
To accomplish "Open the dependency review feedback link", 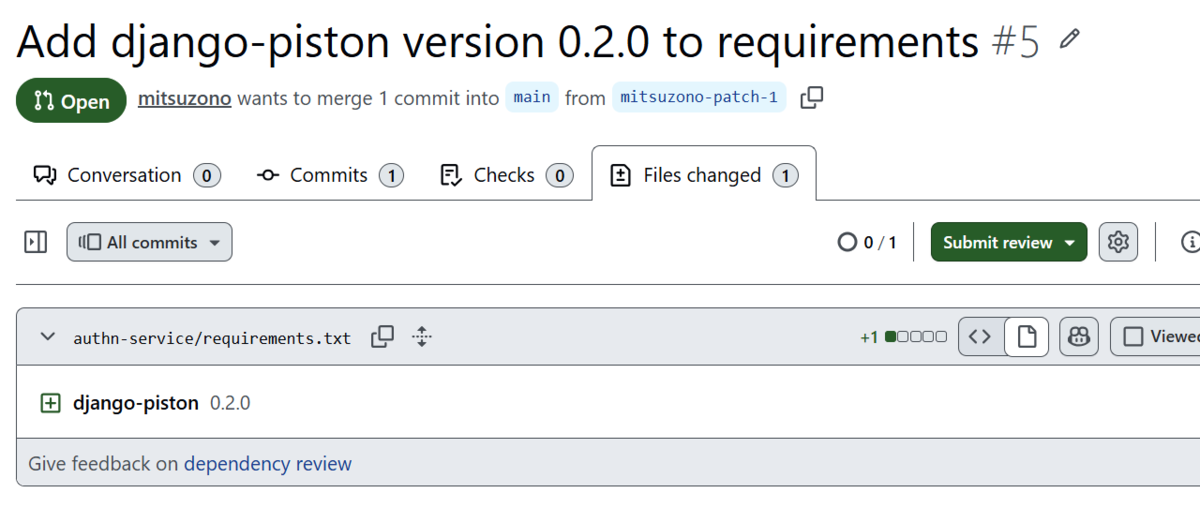I will 268,464.
